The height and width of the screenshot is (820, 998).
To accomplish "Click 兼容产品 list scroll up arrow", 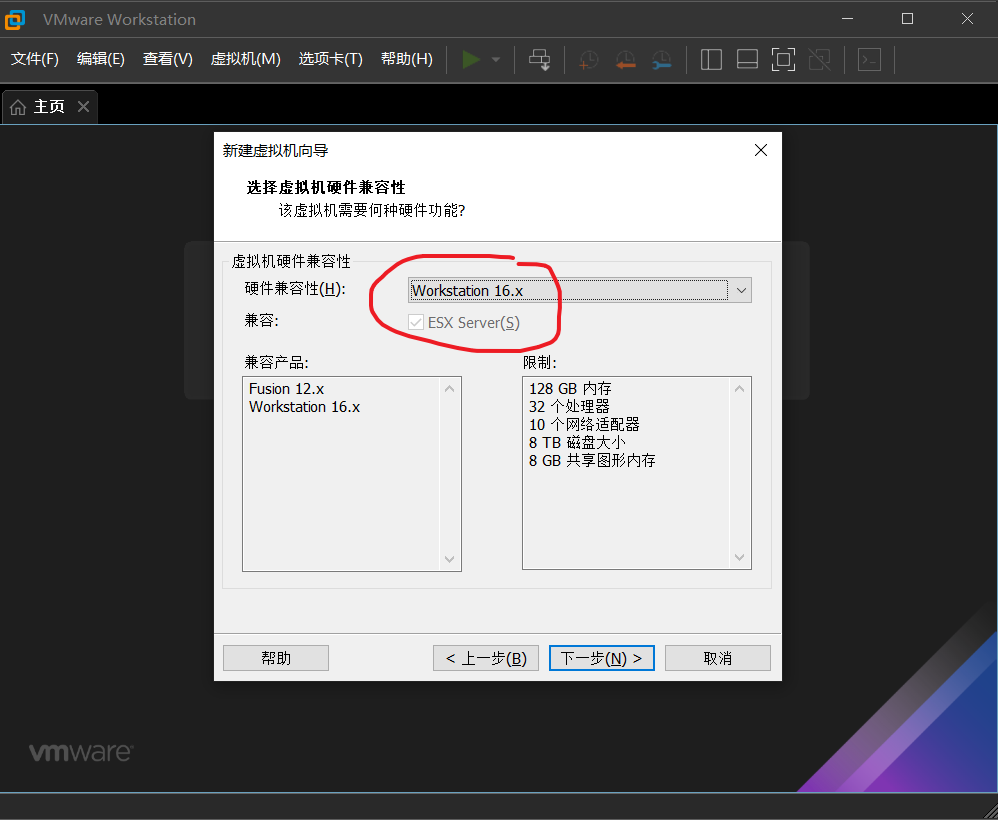I will pyautogui.click(x=449, y=388).
